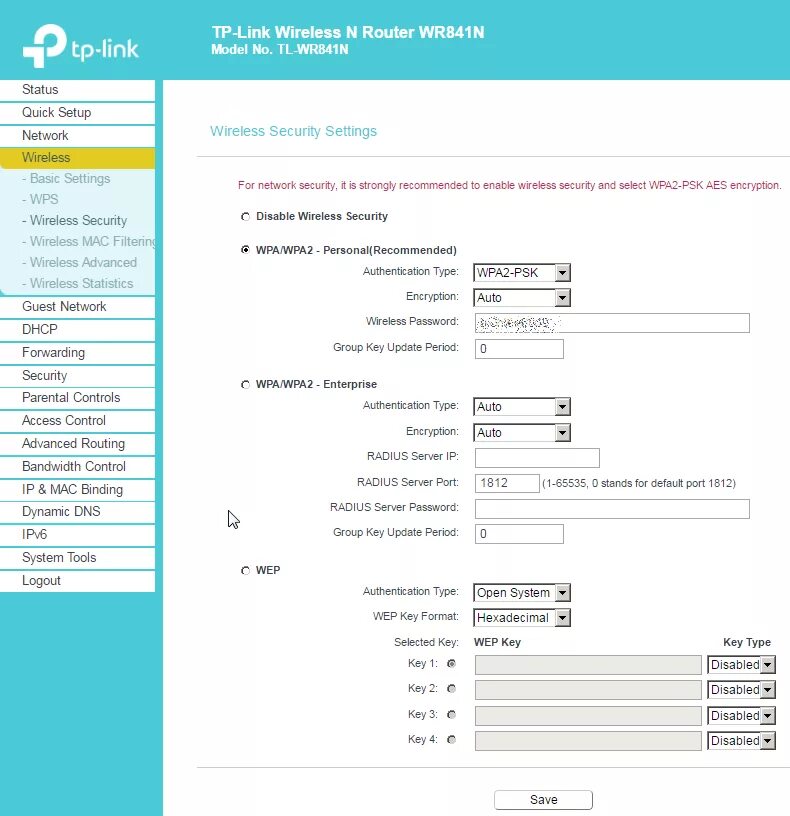Select WPA/WPA2 - Enterprise radio button
Image resolution: width=790 pixels, height=816 pixels.
(245, 385)
